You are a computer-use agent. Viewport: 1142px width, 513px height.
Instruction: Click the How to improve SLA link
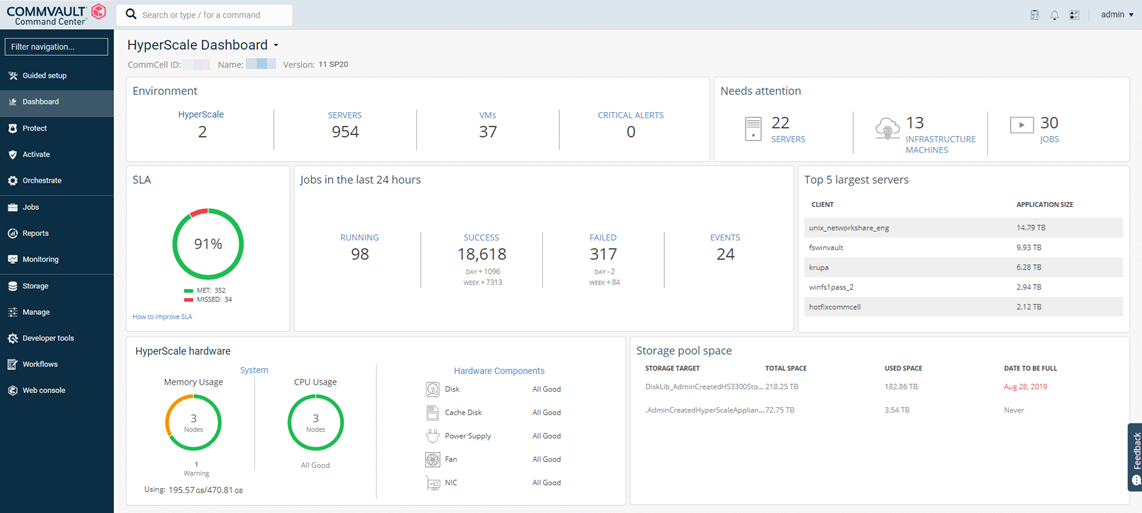[162, 317]
